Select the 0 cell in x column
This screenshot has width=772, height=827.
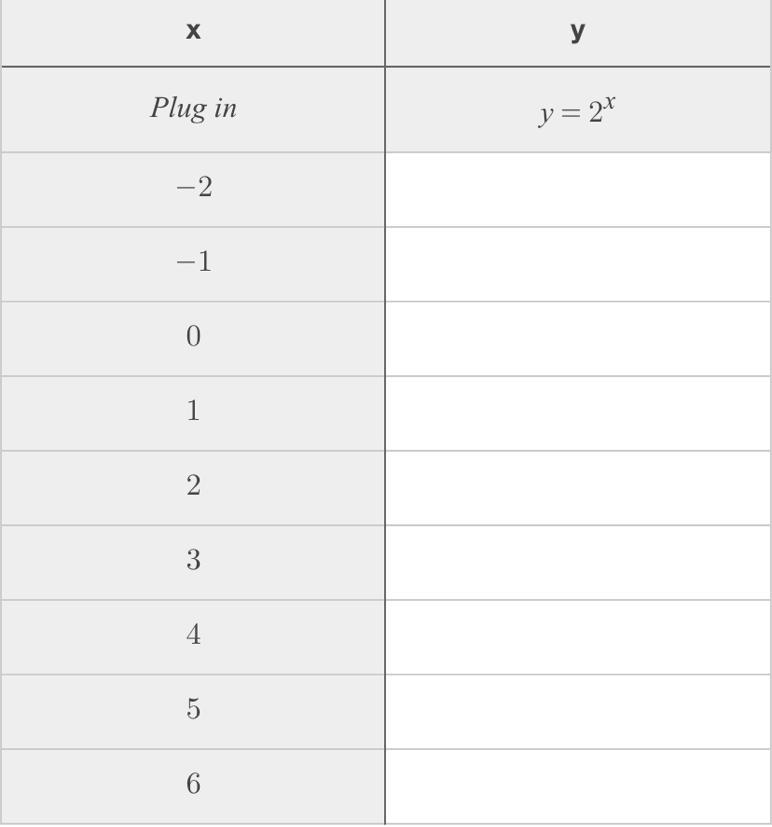(193, 337)
